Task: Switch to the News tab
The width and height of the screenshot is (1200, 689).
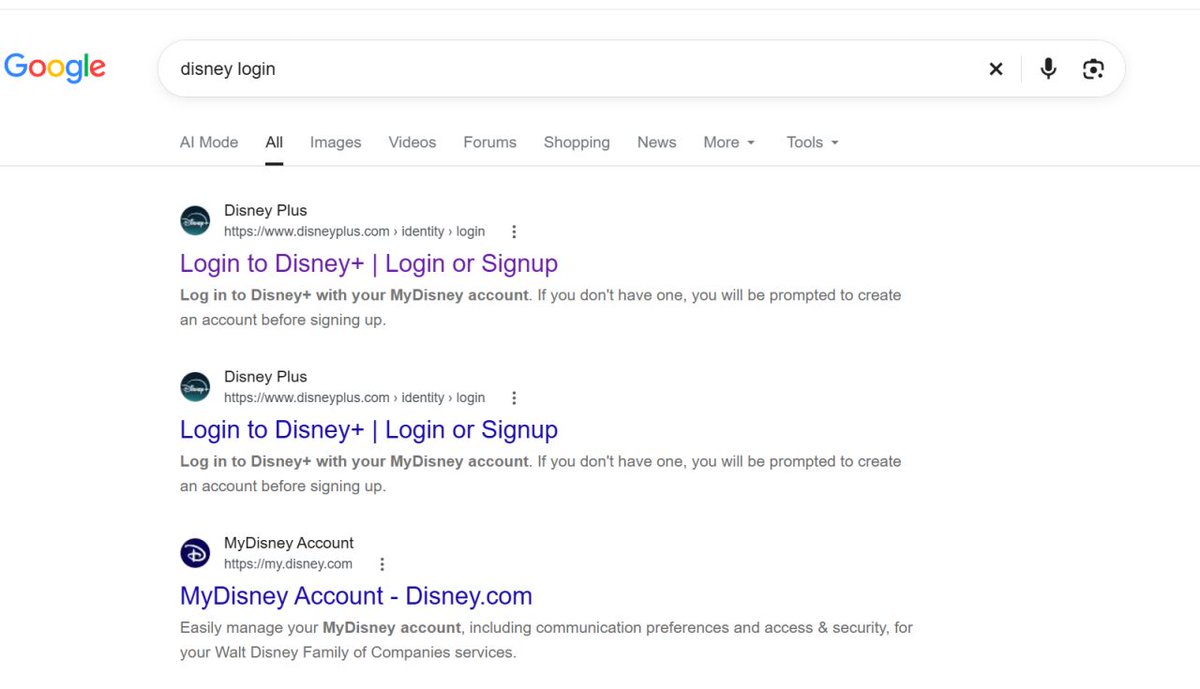Action: pyautogui.click(x=657, y=142)
